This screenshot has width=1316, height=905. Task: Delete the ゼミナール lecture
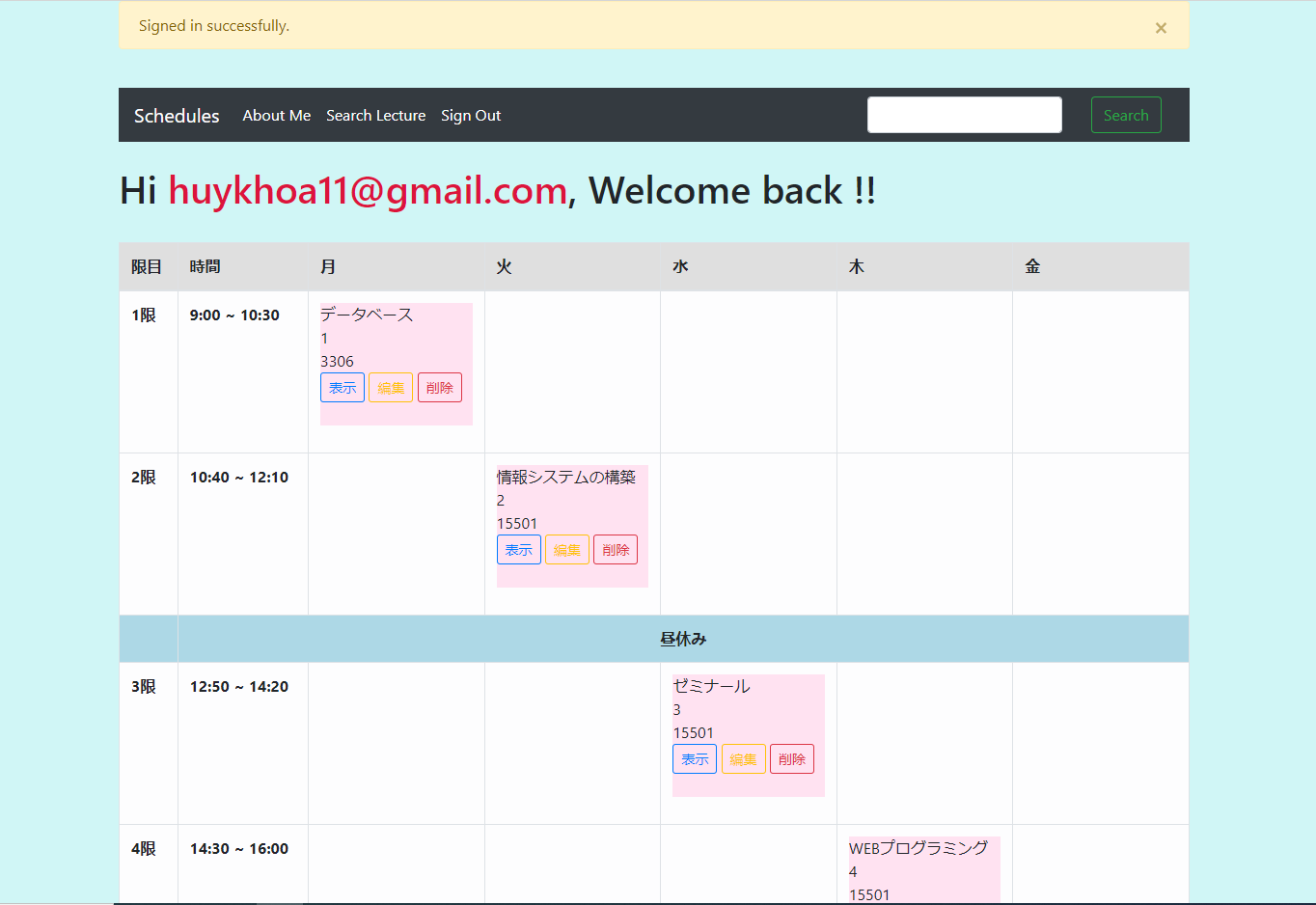click(x=792, y=758)
